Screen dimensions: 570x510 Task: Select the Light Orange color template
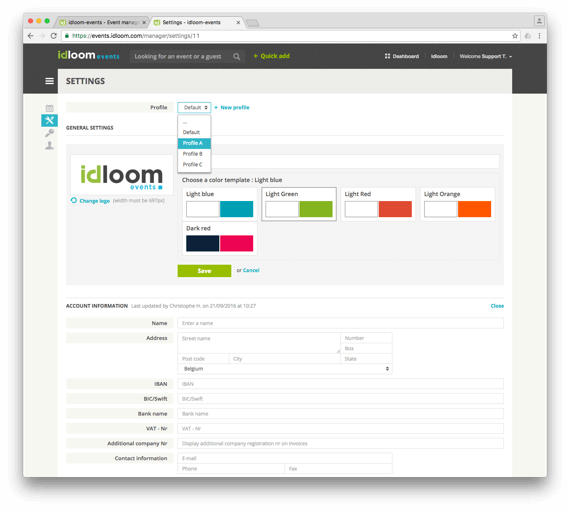click(457, 204)
